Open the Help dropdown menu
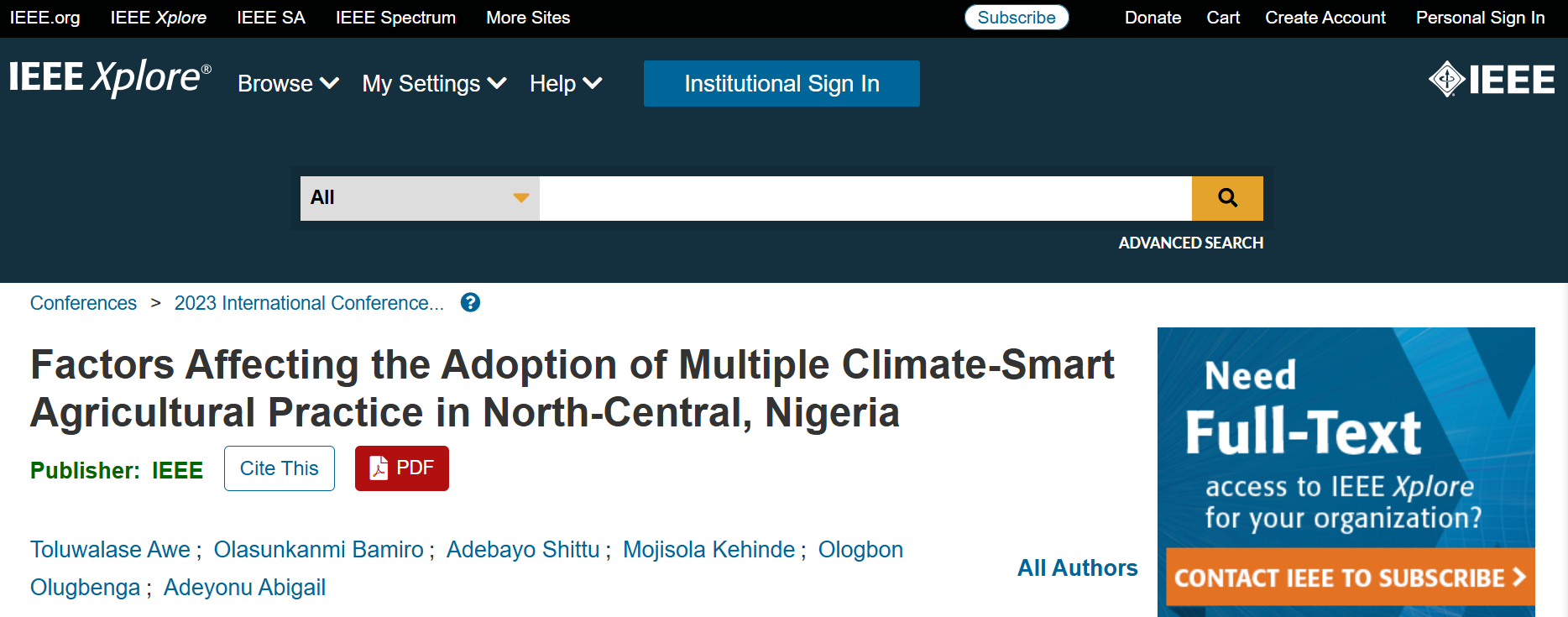The image size is (1568, 617). [x=566, y=84]
